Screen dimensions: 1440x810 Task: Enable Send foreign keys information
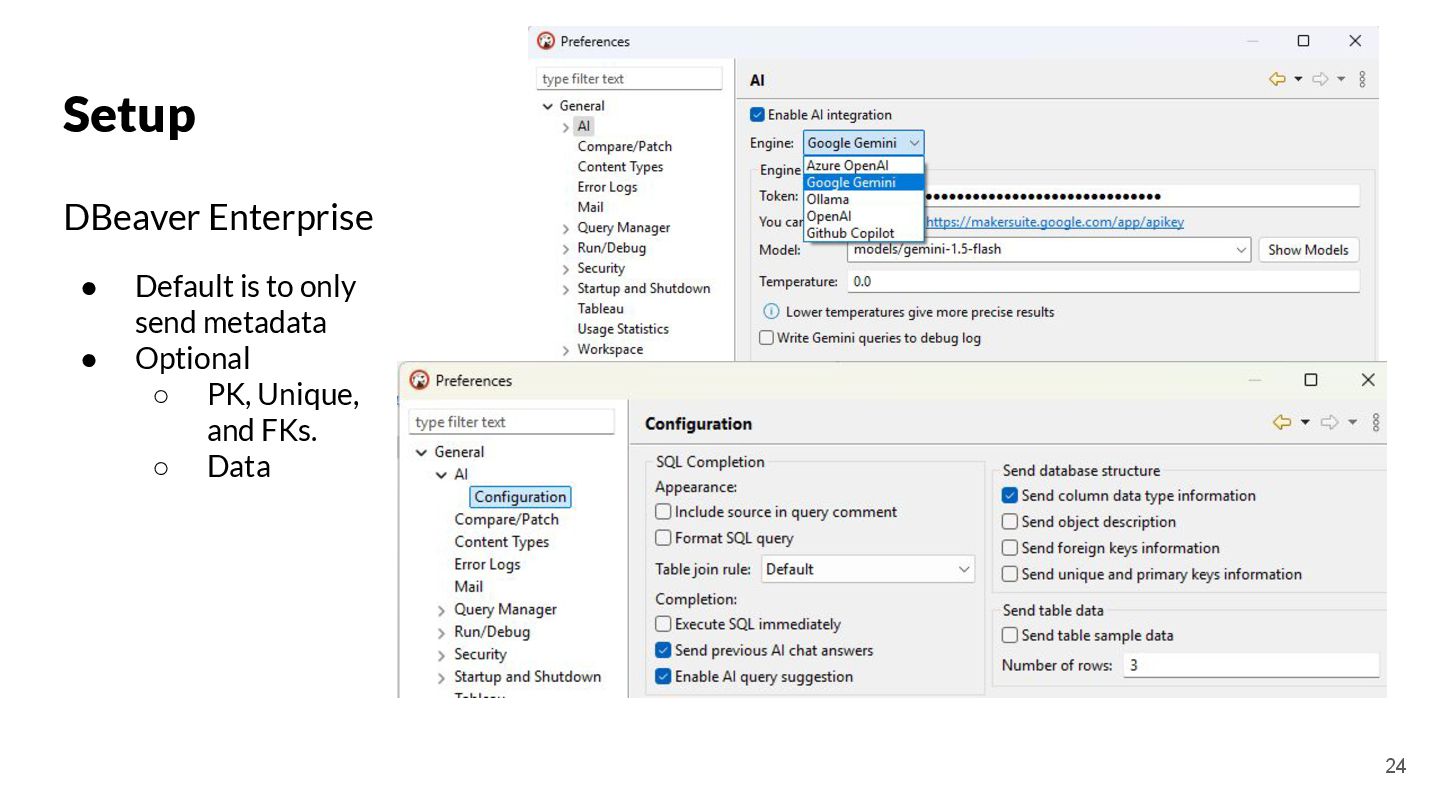click(1010, 548)
